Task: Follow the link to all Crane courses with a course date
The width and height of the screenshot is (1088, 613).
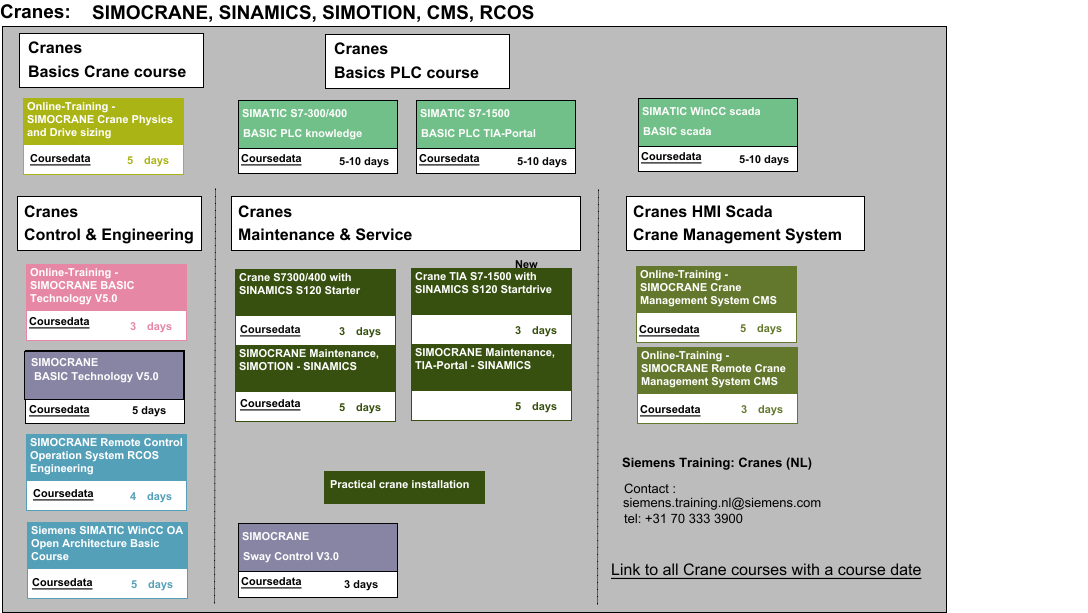Action: (x=766, y=570)
